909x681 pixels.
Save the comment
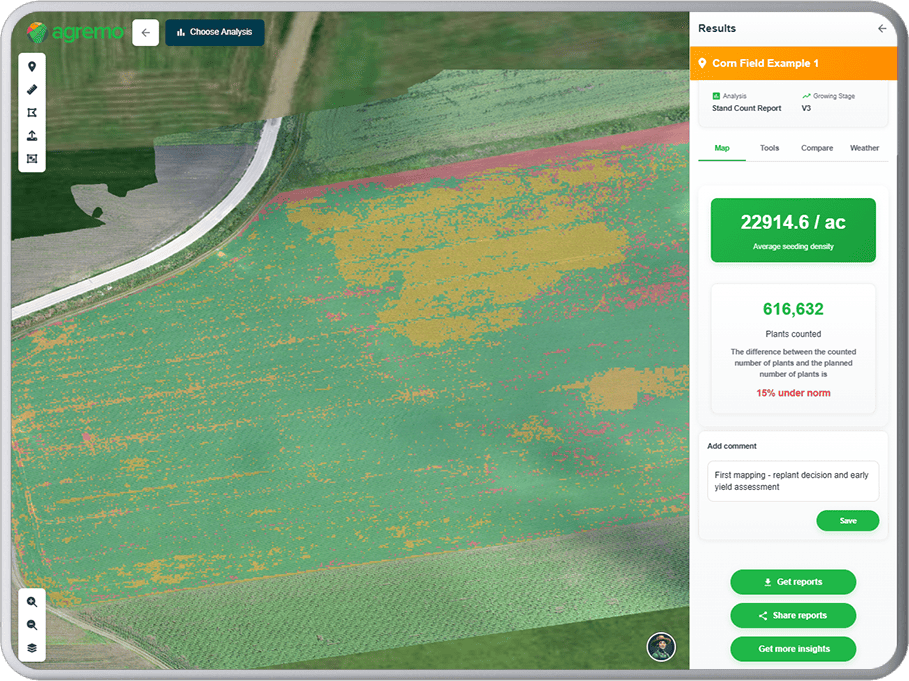[847, 521]
